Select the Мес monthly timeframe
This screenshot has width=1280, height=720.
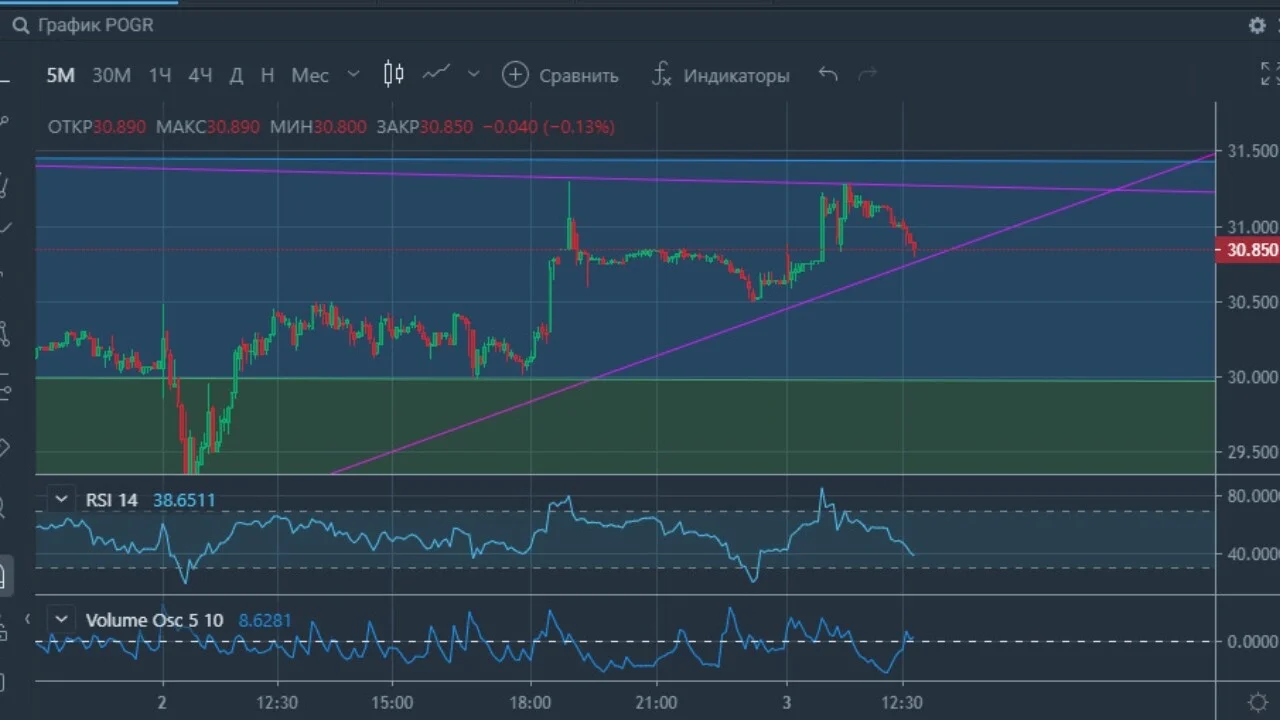click(x=310, y=75)
